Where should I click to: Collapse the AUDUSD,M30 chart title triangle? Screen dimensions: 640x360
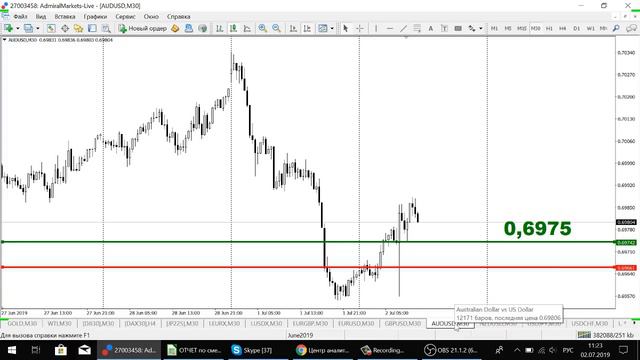[x=4, y=40]
